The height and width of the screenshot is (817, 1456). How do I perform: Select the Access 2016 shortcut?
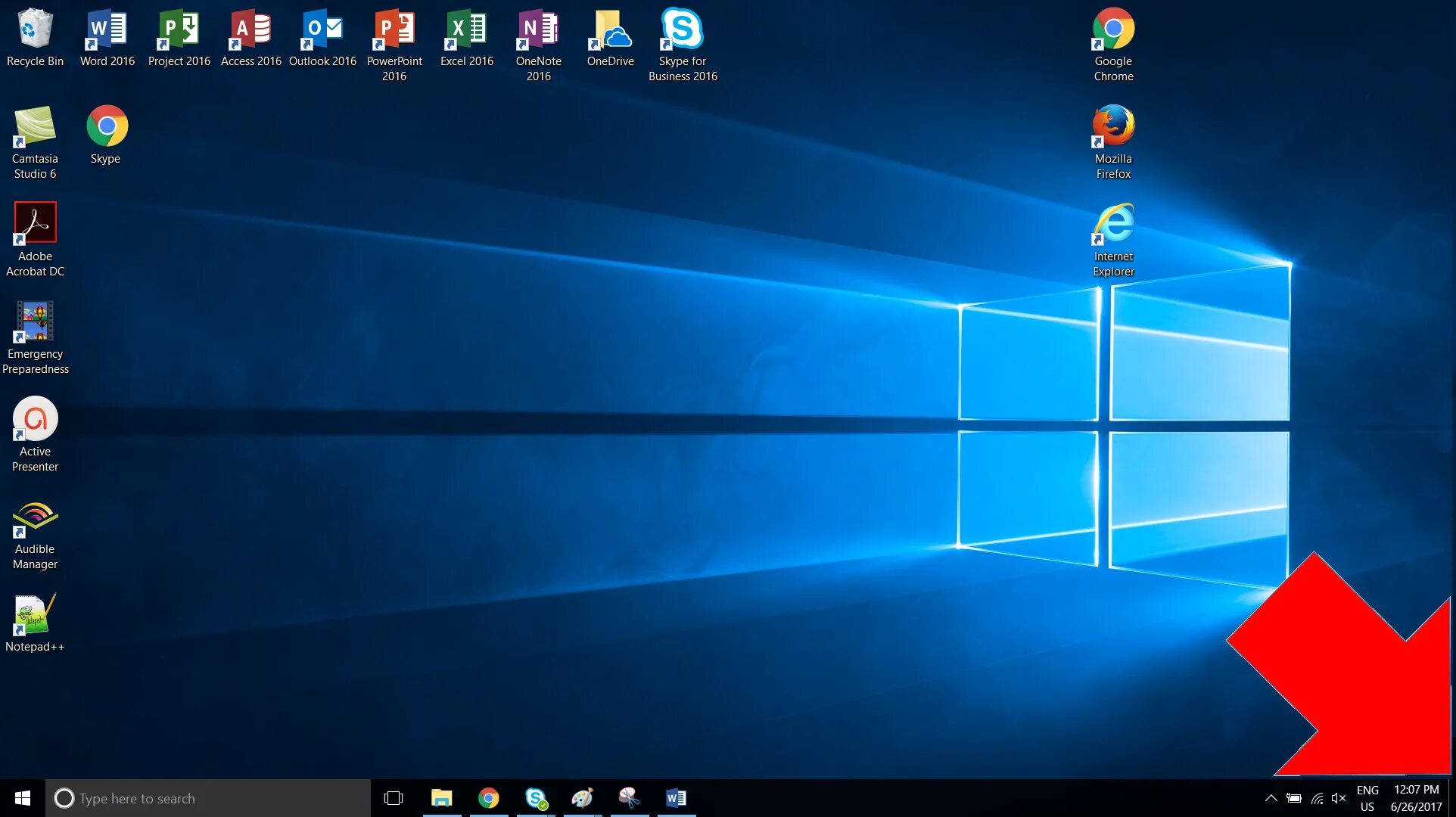(250, 38)
